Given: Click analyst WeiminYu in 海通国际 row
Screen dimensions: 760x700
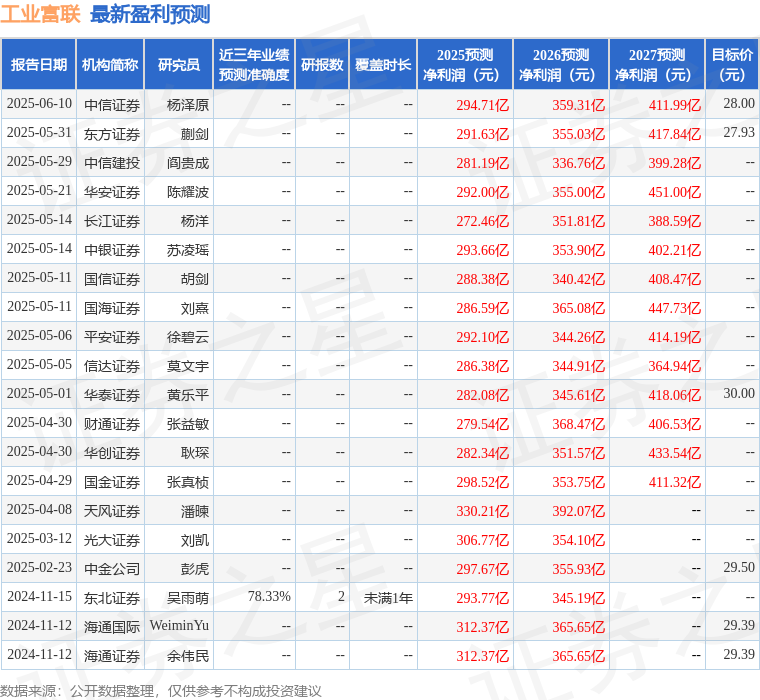Looking at the screenshot, I should pos(179,626).
